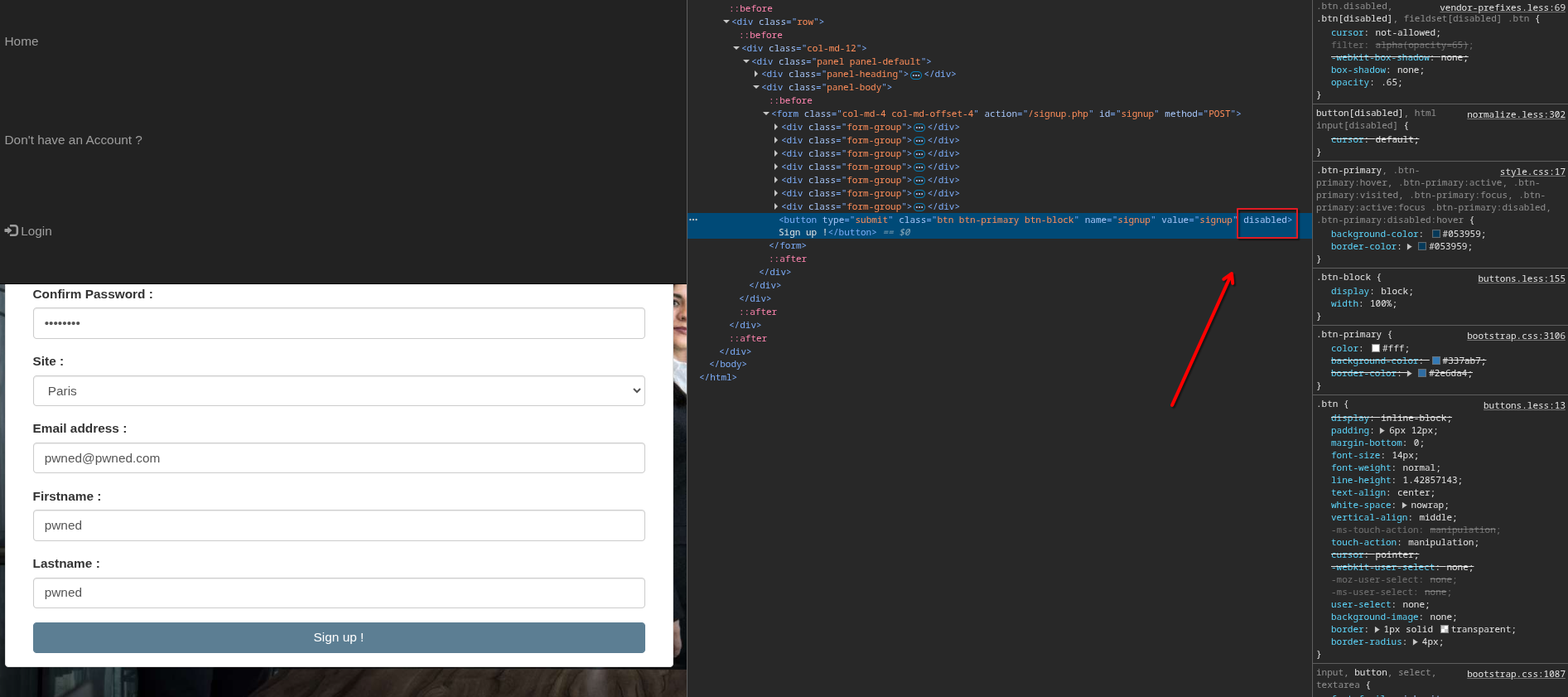Click the width: 100% declaration

point(1364,304)
